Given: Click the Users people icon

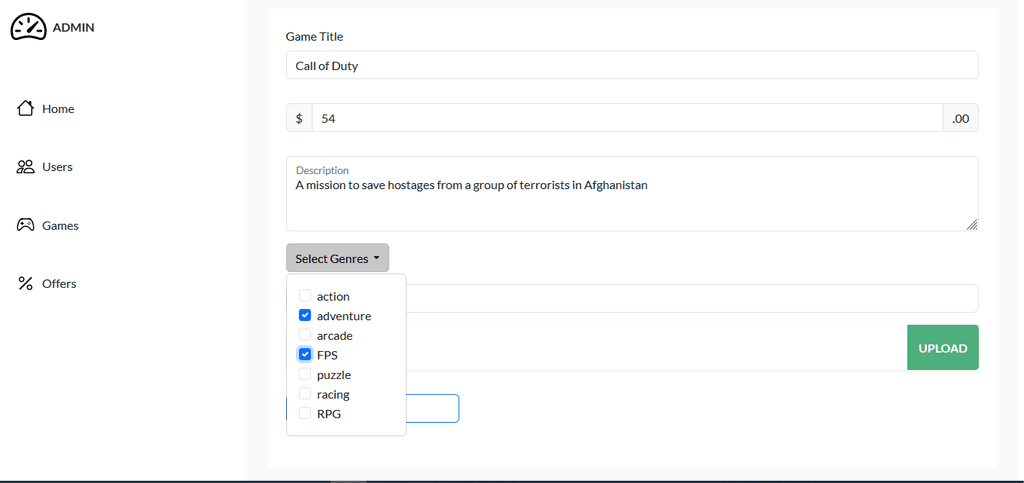Looking at the screenshot, I should click(x=25, y=167).
